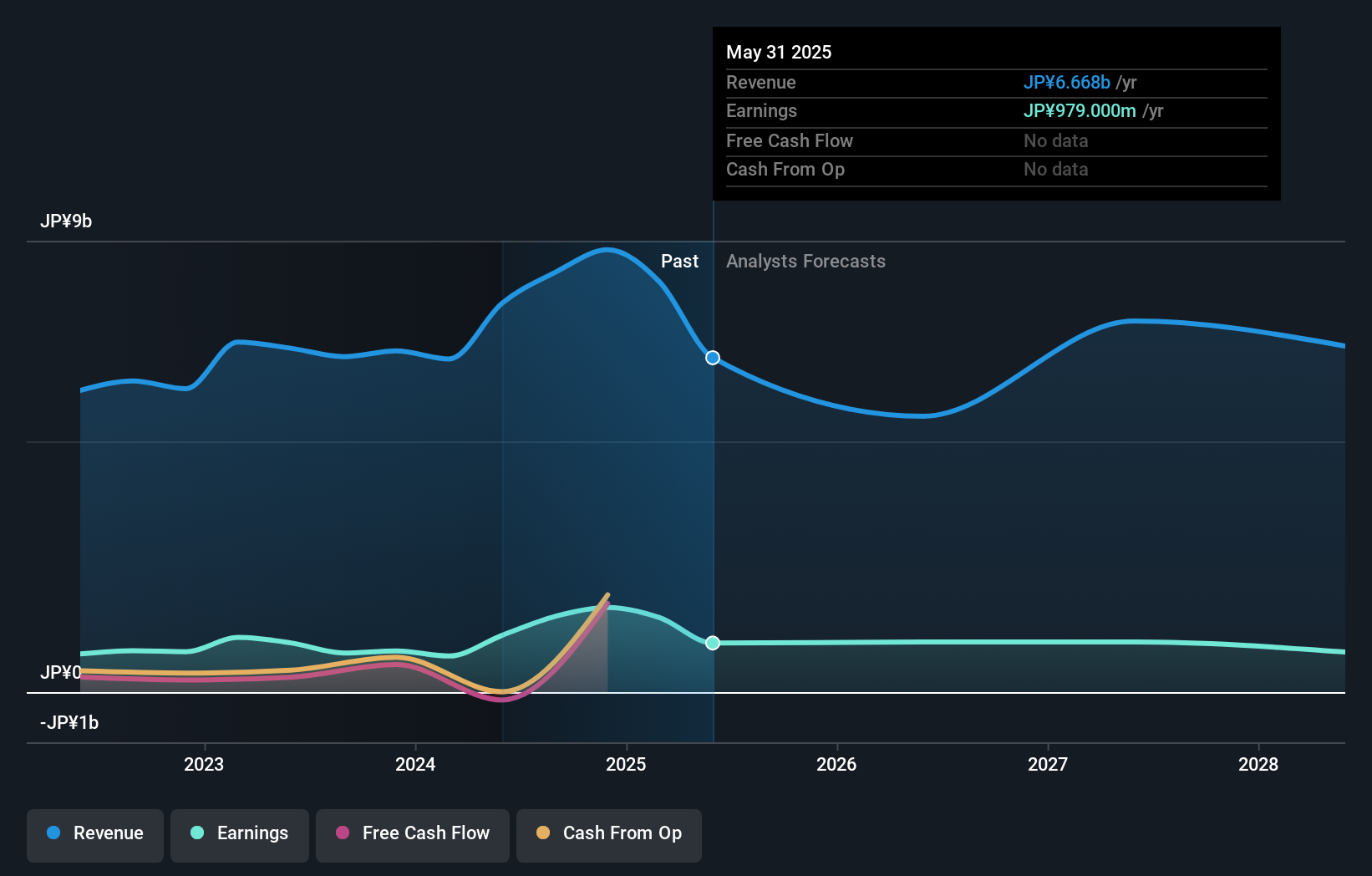Toggle the Earnings legend series

point(240,835)
